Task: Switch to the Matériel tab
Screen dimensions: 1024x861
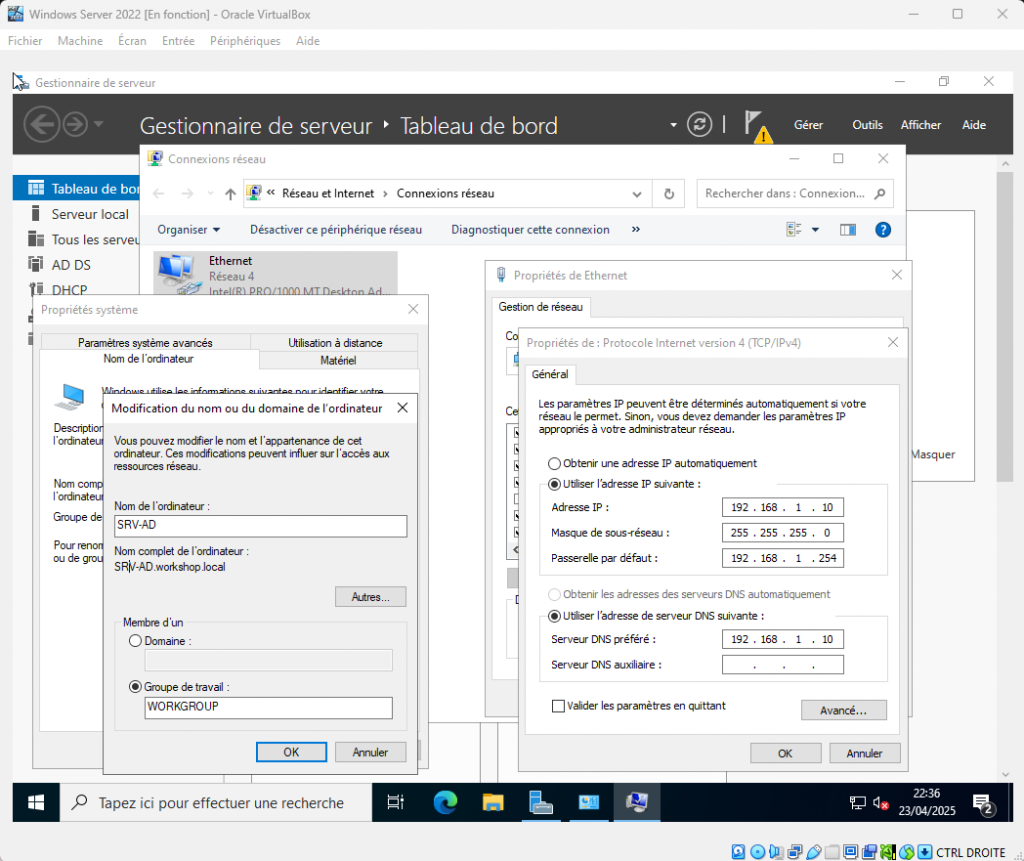Action: [x=338, y=360]
